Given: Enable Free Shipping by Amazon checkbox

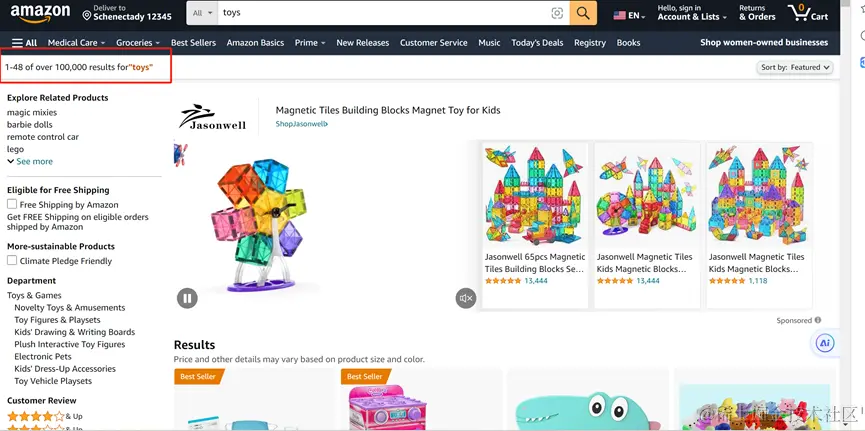Looking at the screenshot, I should tap(12, 204).
